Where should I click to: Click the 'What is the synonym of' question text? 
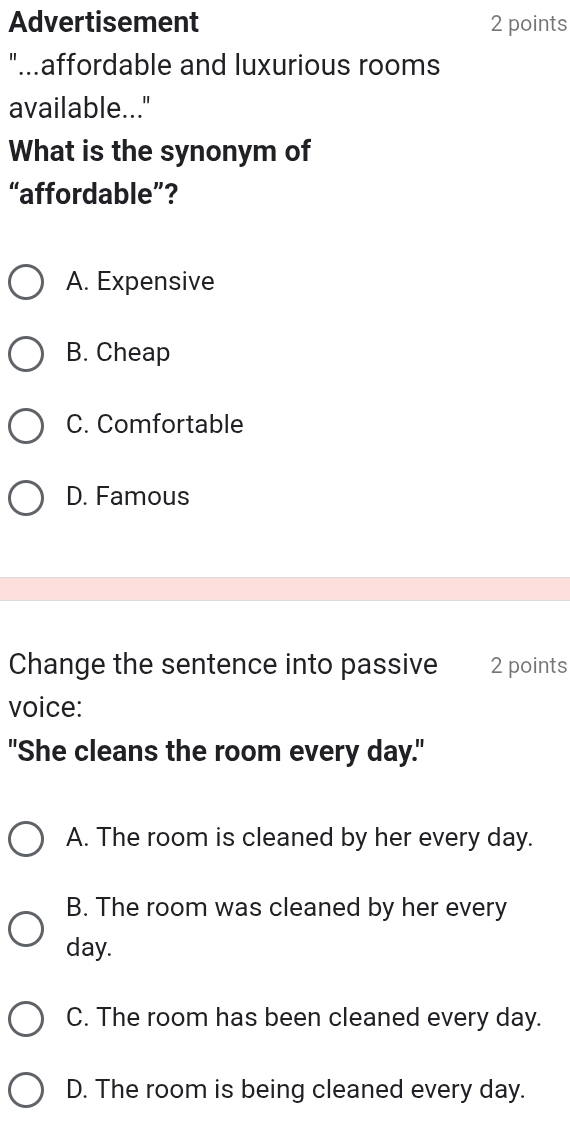[159, 152]
